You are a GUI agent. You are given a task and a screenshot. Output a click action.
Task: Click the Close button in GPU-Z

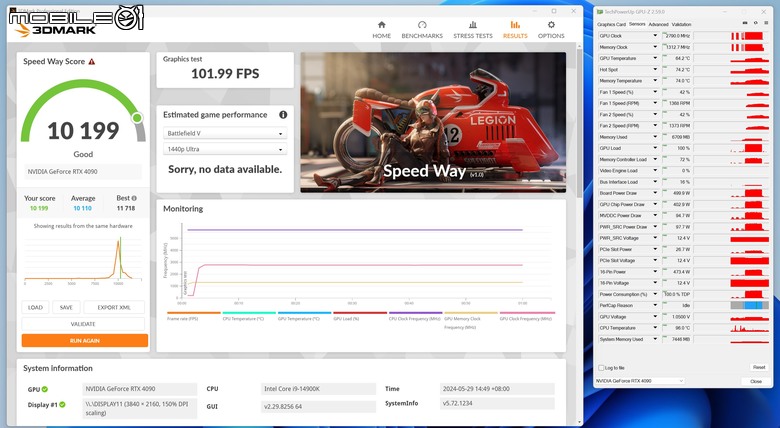pos(756,381)
